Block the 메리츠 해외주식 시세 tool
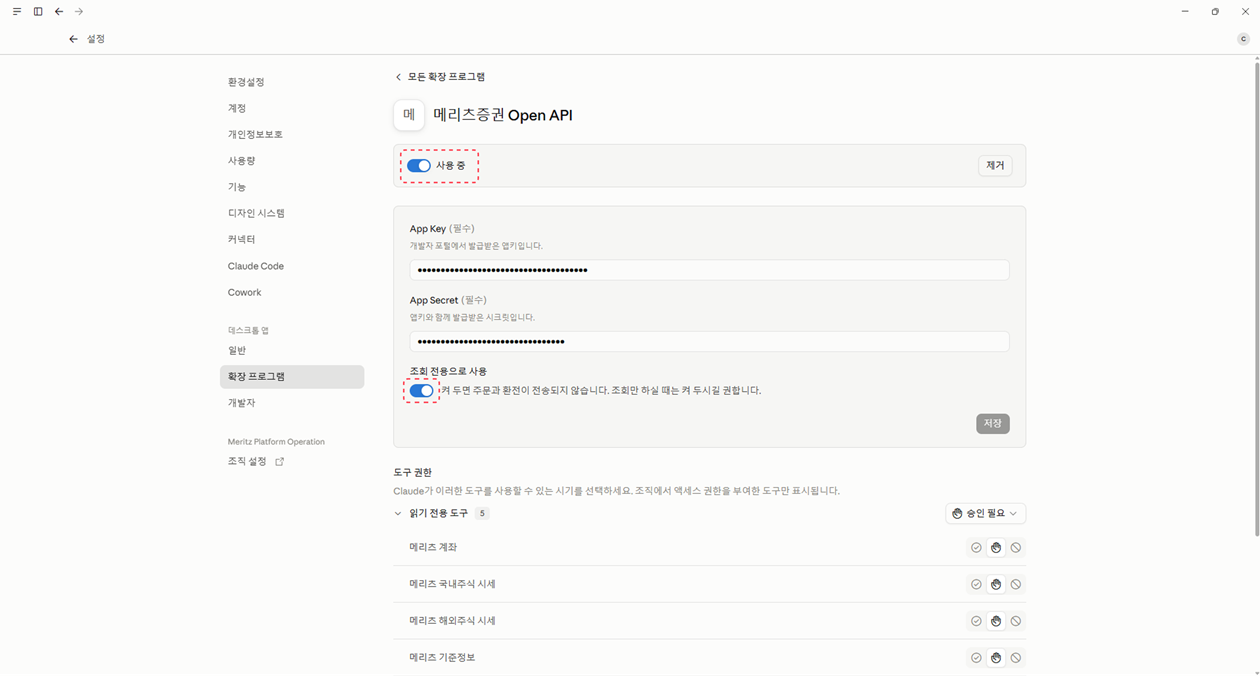 (1016, 621)
